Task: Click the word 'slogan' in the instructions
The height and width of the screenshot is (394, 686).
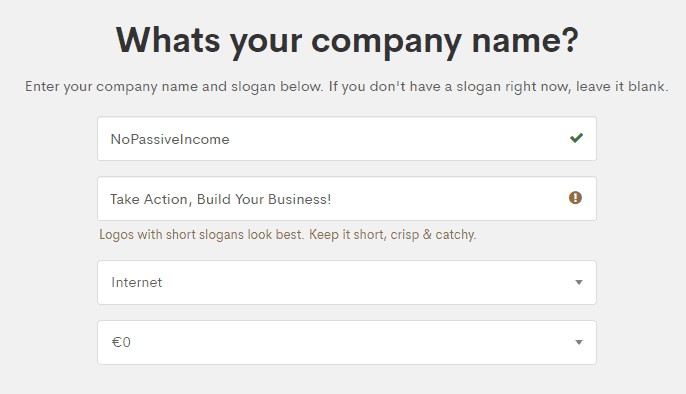Action: [x=253, y=87]
